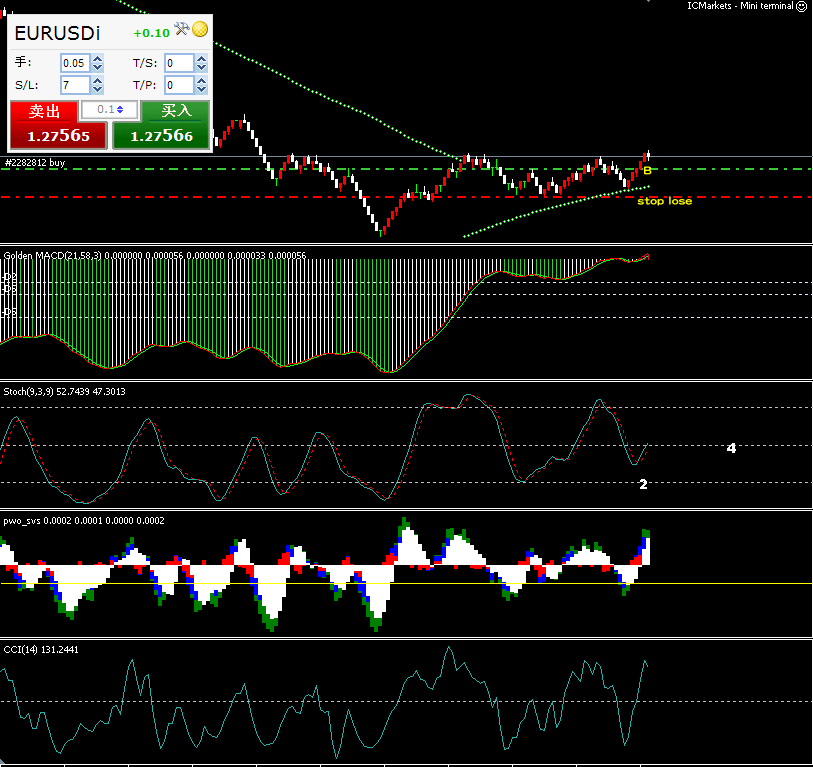813x767 pixels.
Task: Click the yellow coin status icon
Action: click(x=200, y=29)
